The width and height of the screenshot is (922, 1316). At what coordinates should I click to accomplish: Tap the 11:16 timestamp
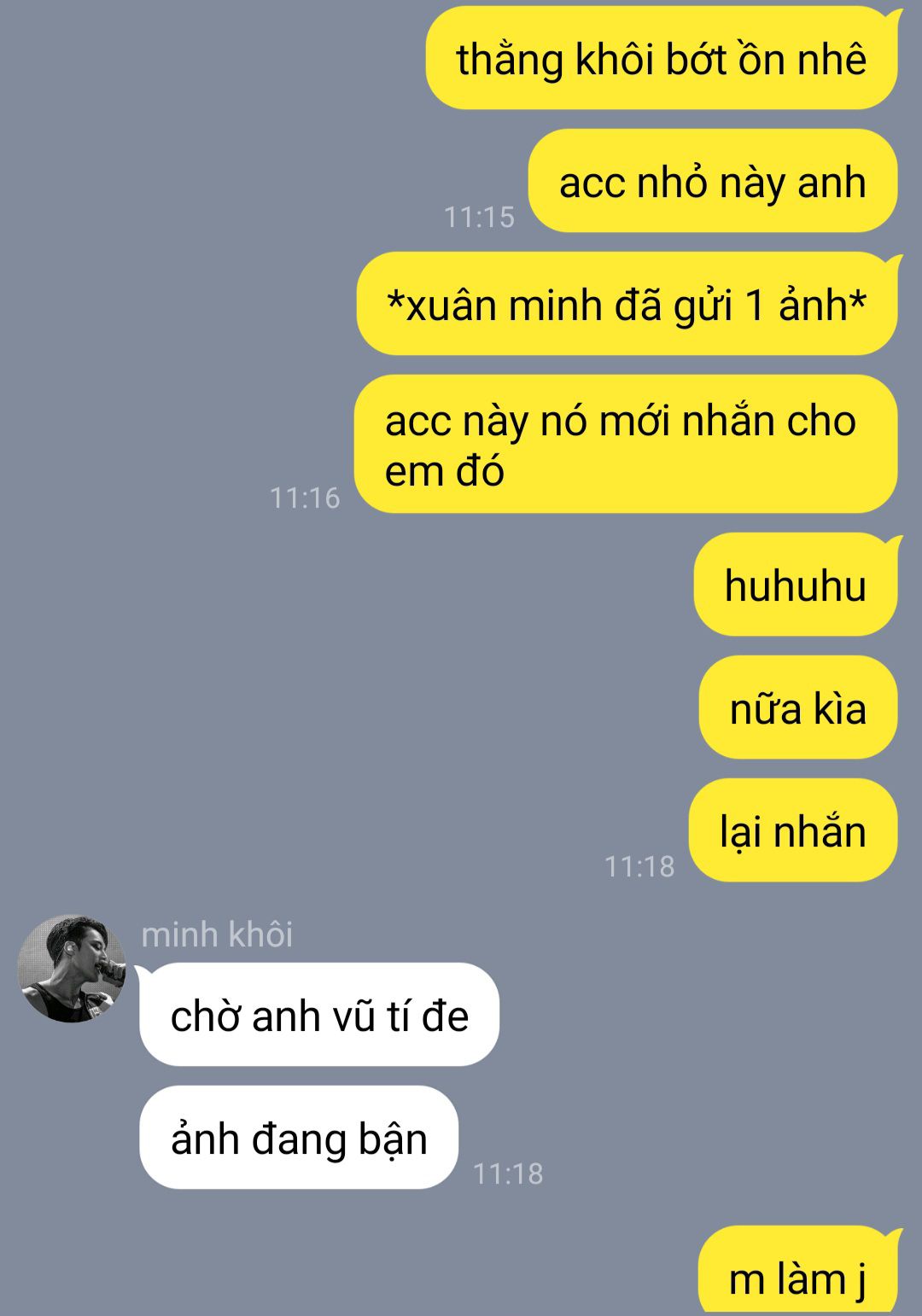click(x=305, y=498)
